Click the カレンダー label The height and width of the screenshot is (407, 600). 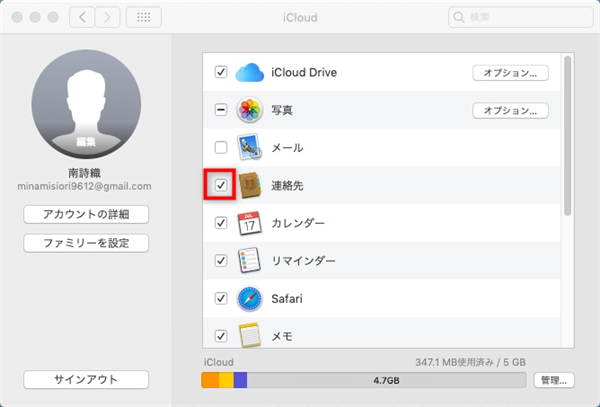pyautogui.click(x=298, y=223)
